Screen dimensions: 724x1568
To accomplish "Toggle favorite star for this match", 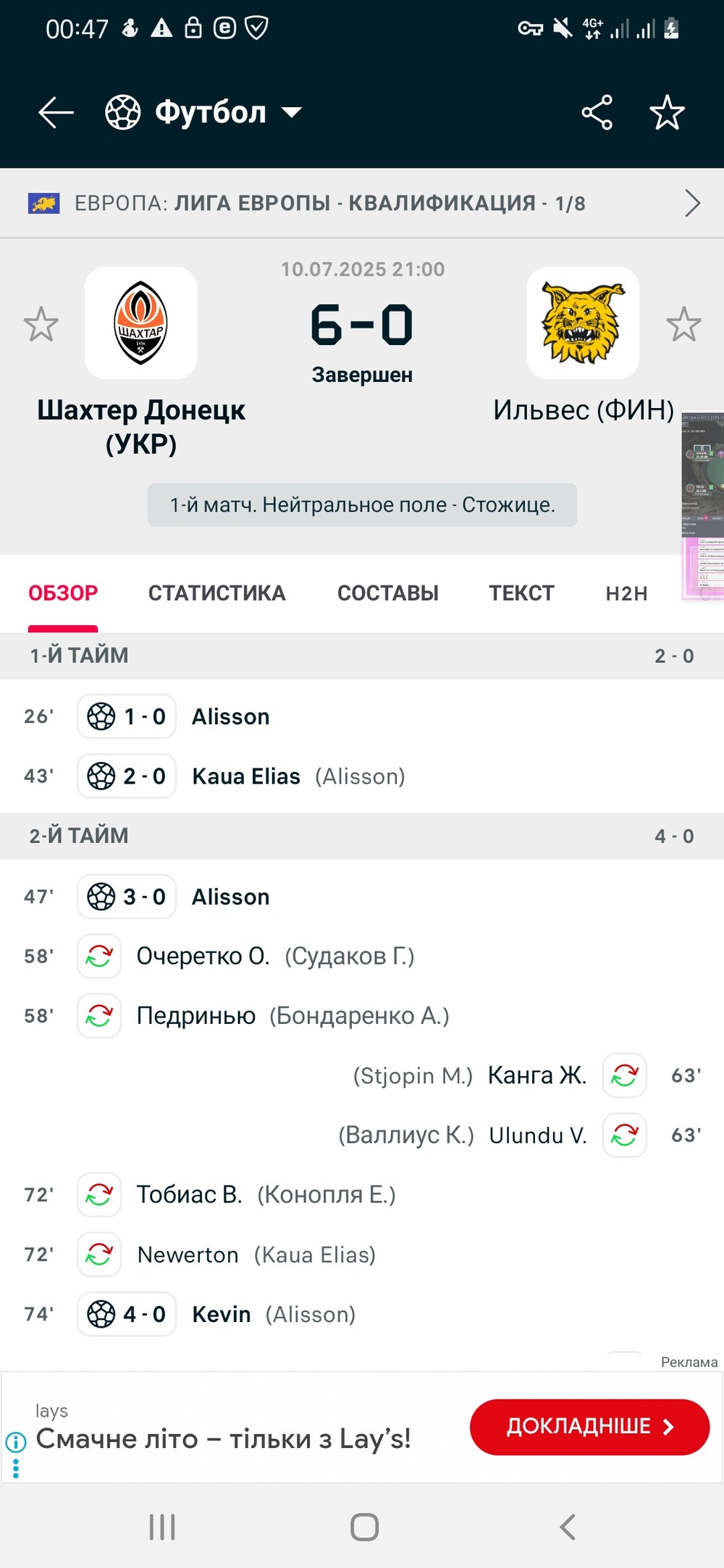I will click(667, 113).
